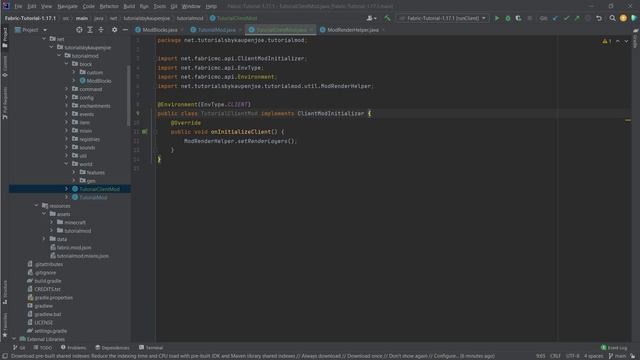This screenshot has height=360, width=640.
Task: Open the TODO tool window
Action: coord(43,348)
